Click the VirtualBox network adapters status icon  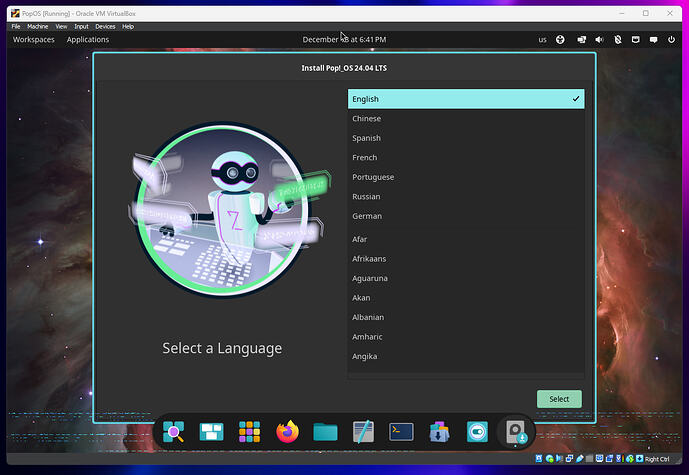[x=569, y=458]
